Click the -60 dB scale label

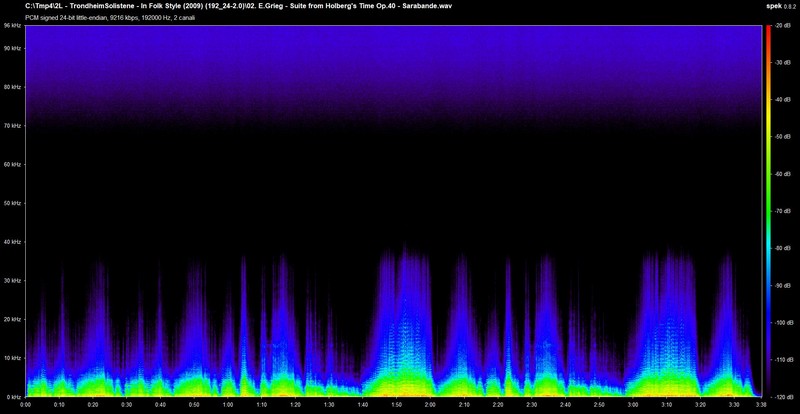coord(784,174)
